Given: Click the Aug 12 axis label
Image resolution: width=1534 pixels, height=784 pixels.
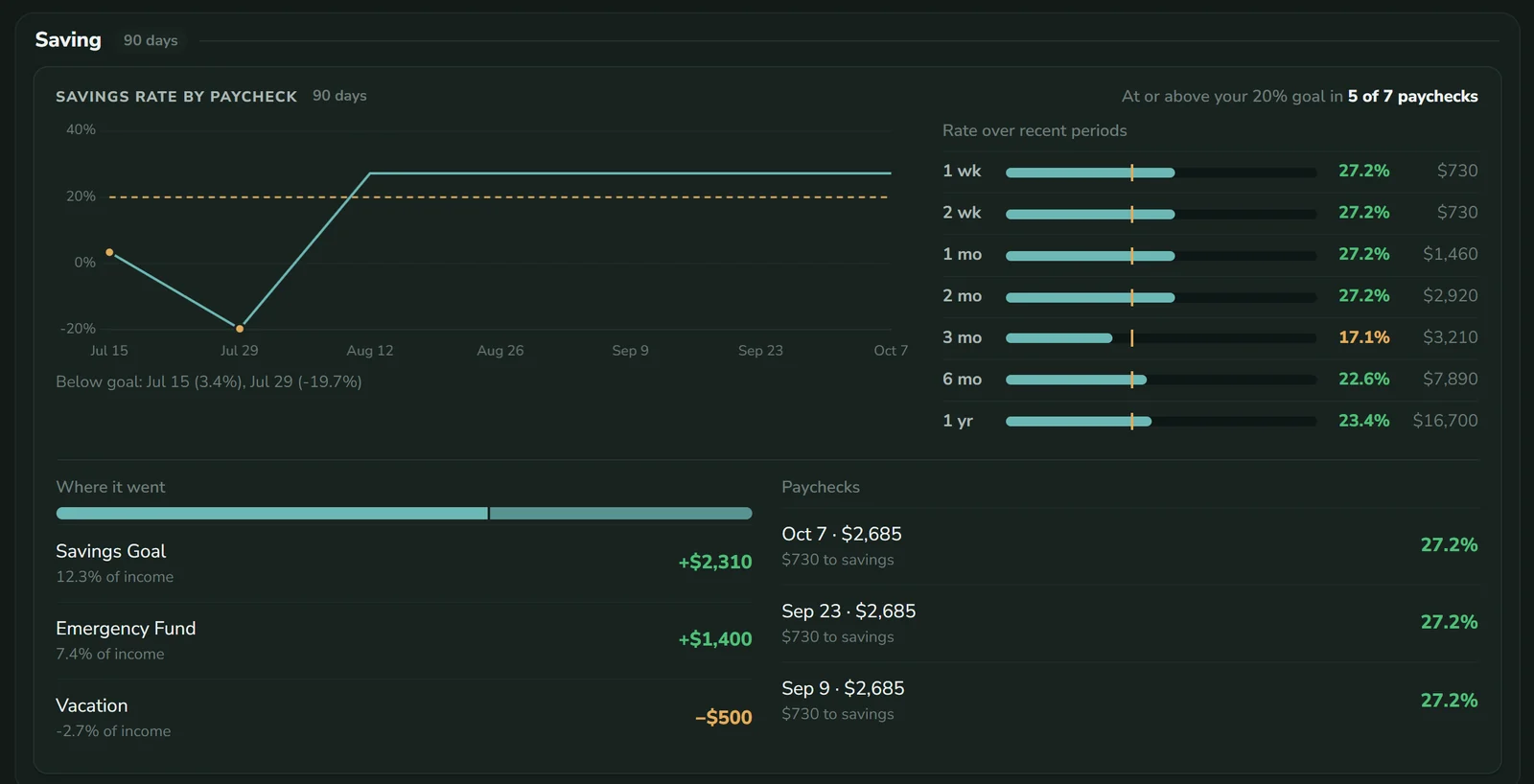Looking at the screenshot, I should (370, 351).
